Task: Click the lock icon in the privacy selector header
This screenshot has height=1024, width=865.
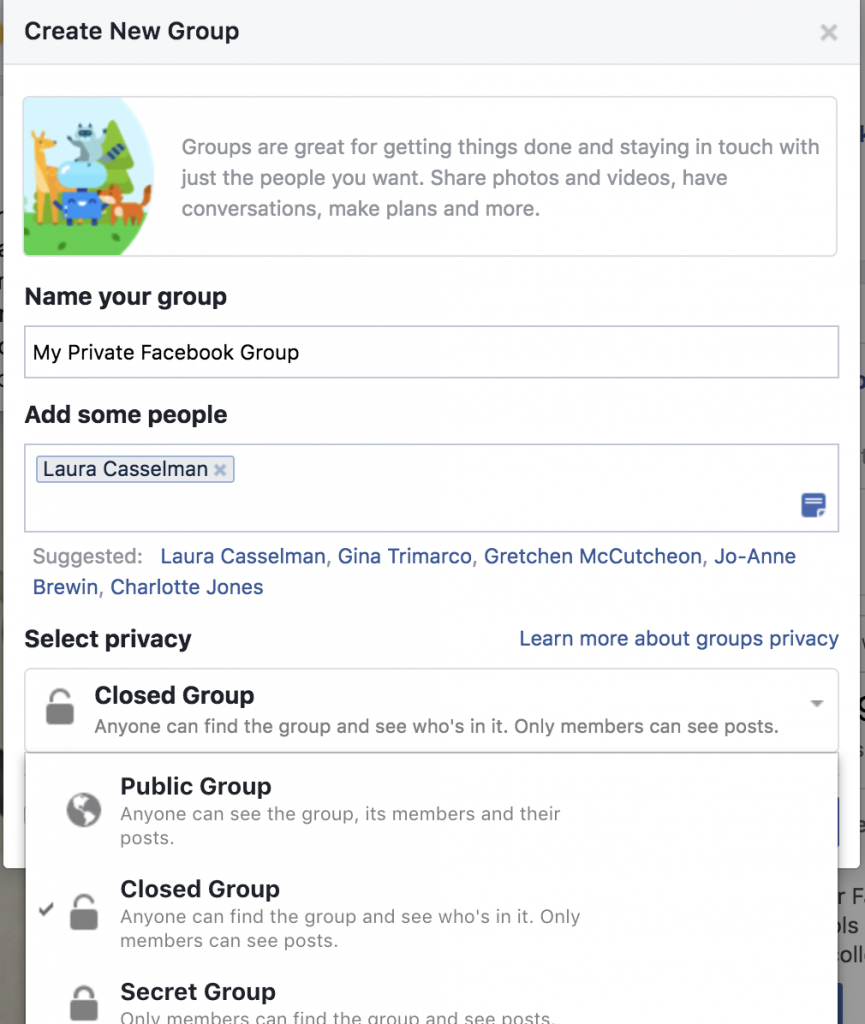Action: 58,707
